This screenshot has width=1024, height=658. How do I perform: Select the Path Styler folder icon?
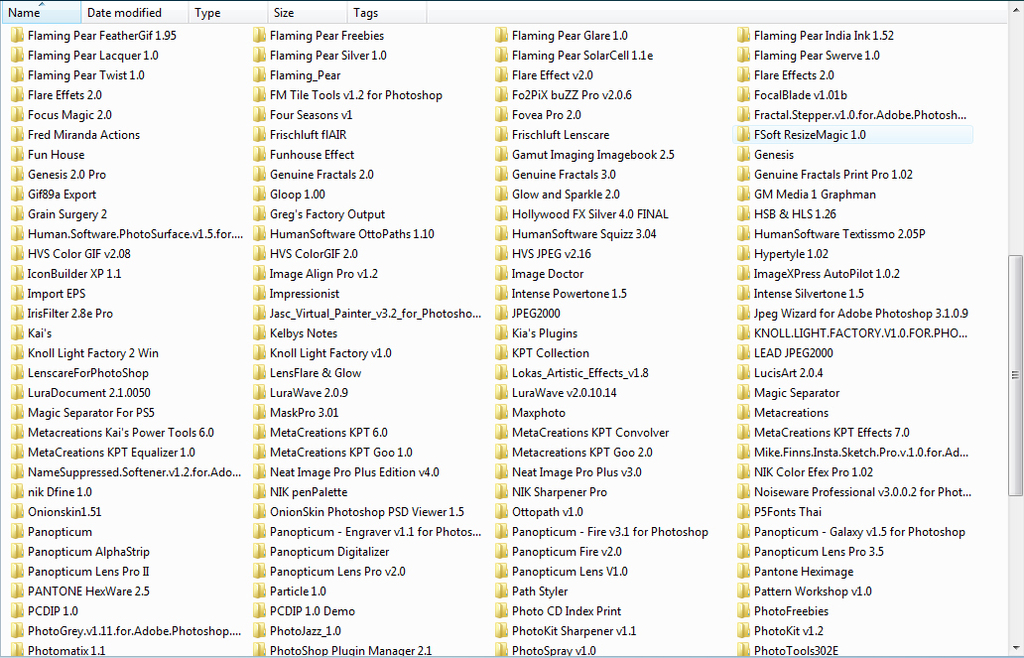pyautogui.click(x=502, y=591)
